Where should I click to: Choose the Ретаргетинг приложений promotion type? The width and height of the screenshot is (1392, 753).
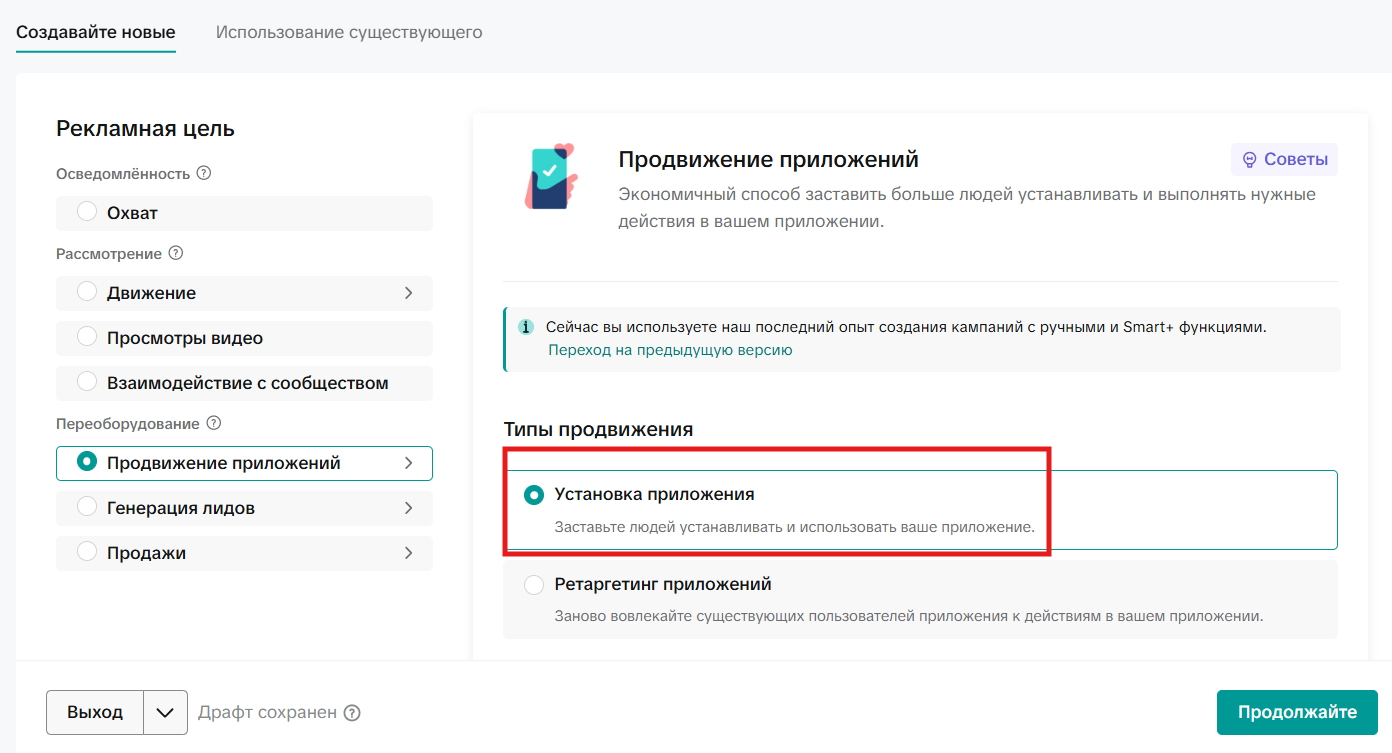point(920,599)
